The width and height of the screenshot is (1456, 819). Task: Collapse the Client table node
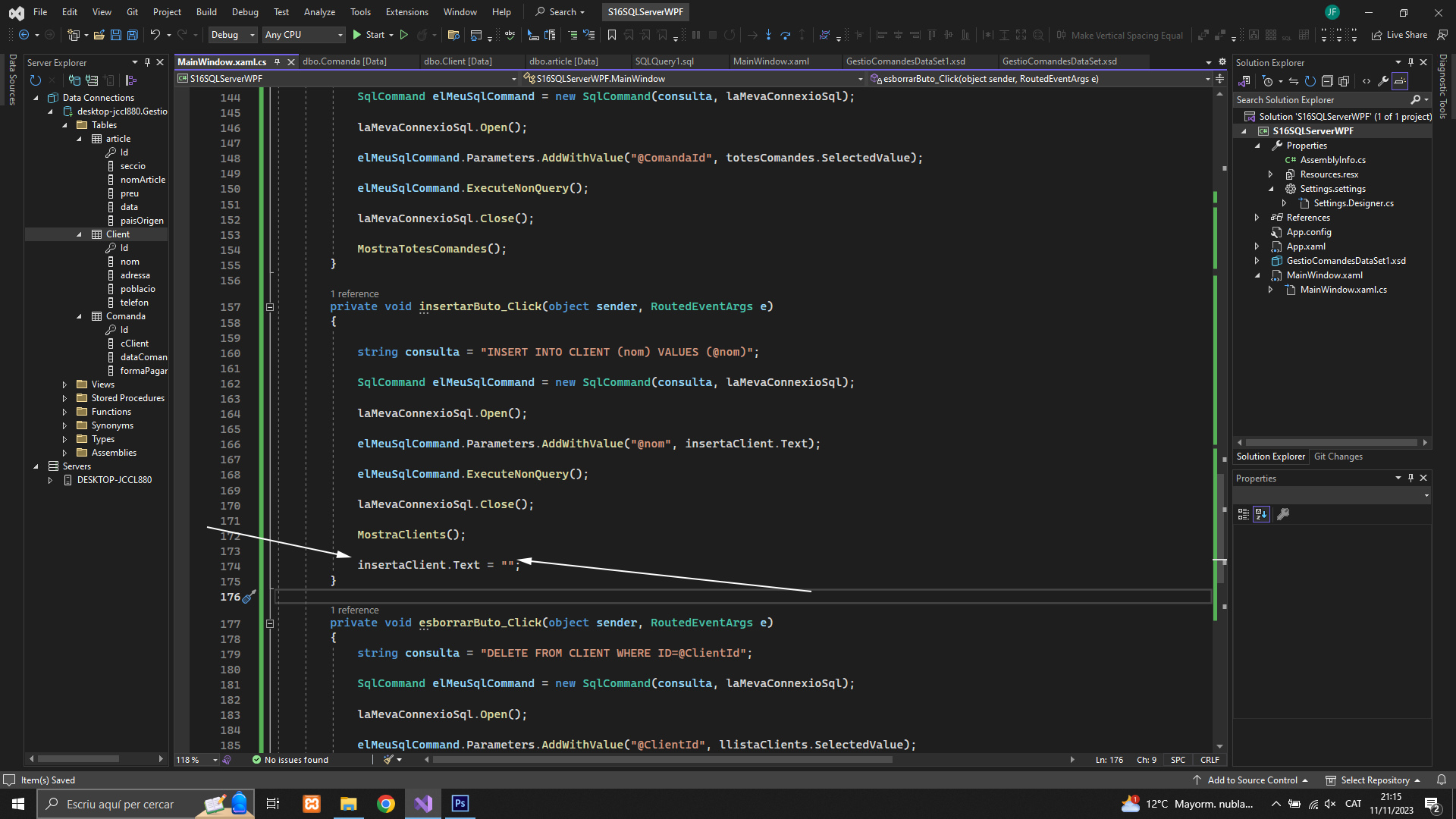(x=79, y=234)
